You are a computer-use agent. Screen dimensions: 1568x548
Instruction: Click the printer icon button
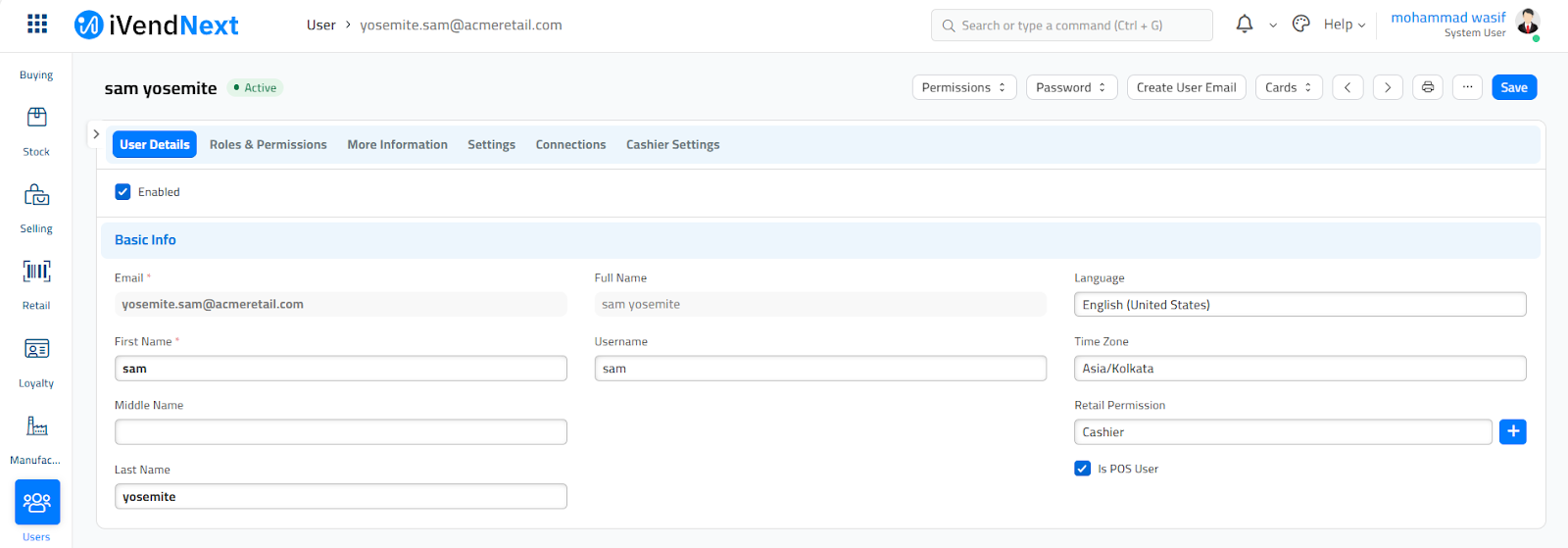point(1428,87)
